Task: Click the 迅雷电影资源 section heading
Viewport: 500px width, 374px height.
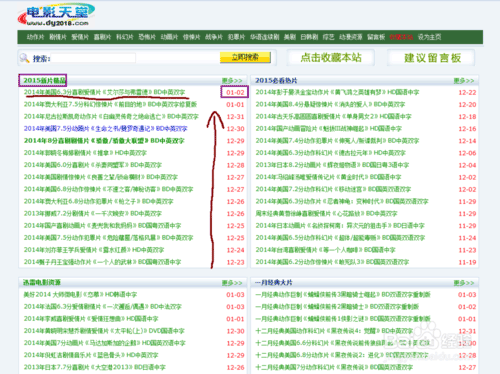Action: pos(42,283)
